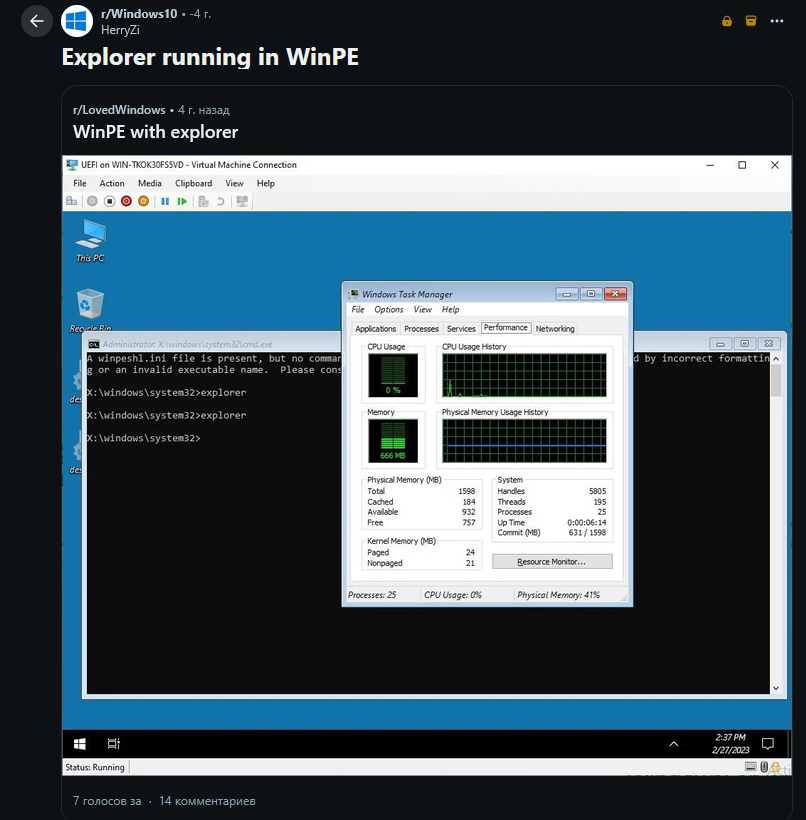Screen dimensions: 806x820
Task: Open Task Manager Help menu
Action: click(450, 310)
